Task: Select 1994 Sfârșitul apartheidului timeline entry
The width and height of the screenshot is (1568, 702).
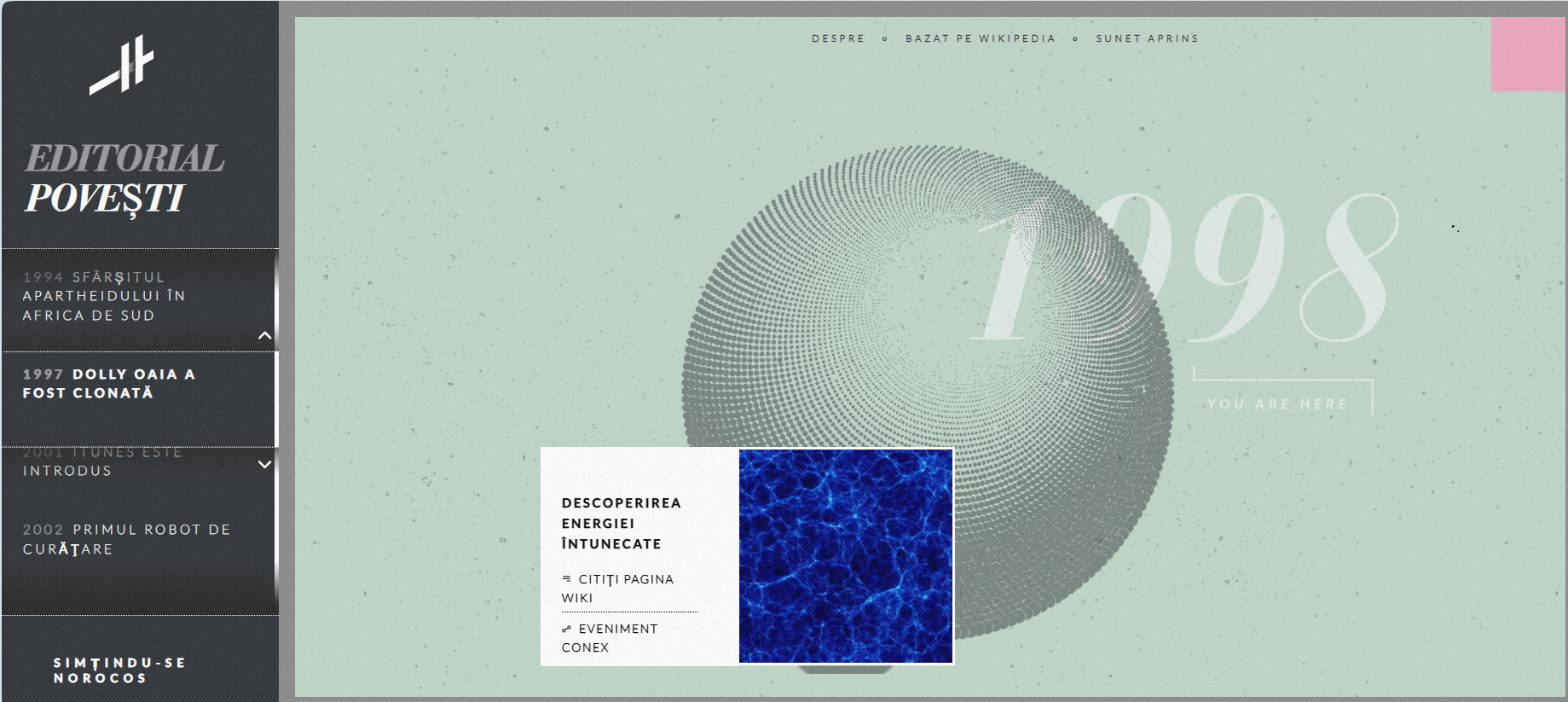Action: click(x=104, y=296)
